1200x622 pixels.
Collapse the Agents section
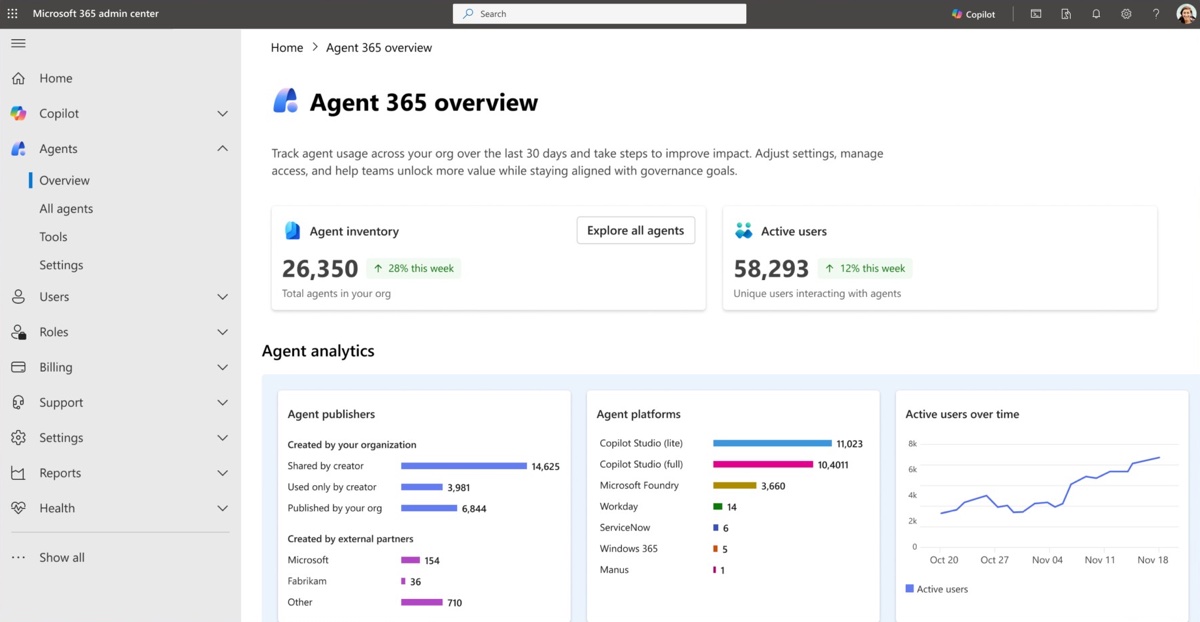coord(222,148)
